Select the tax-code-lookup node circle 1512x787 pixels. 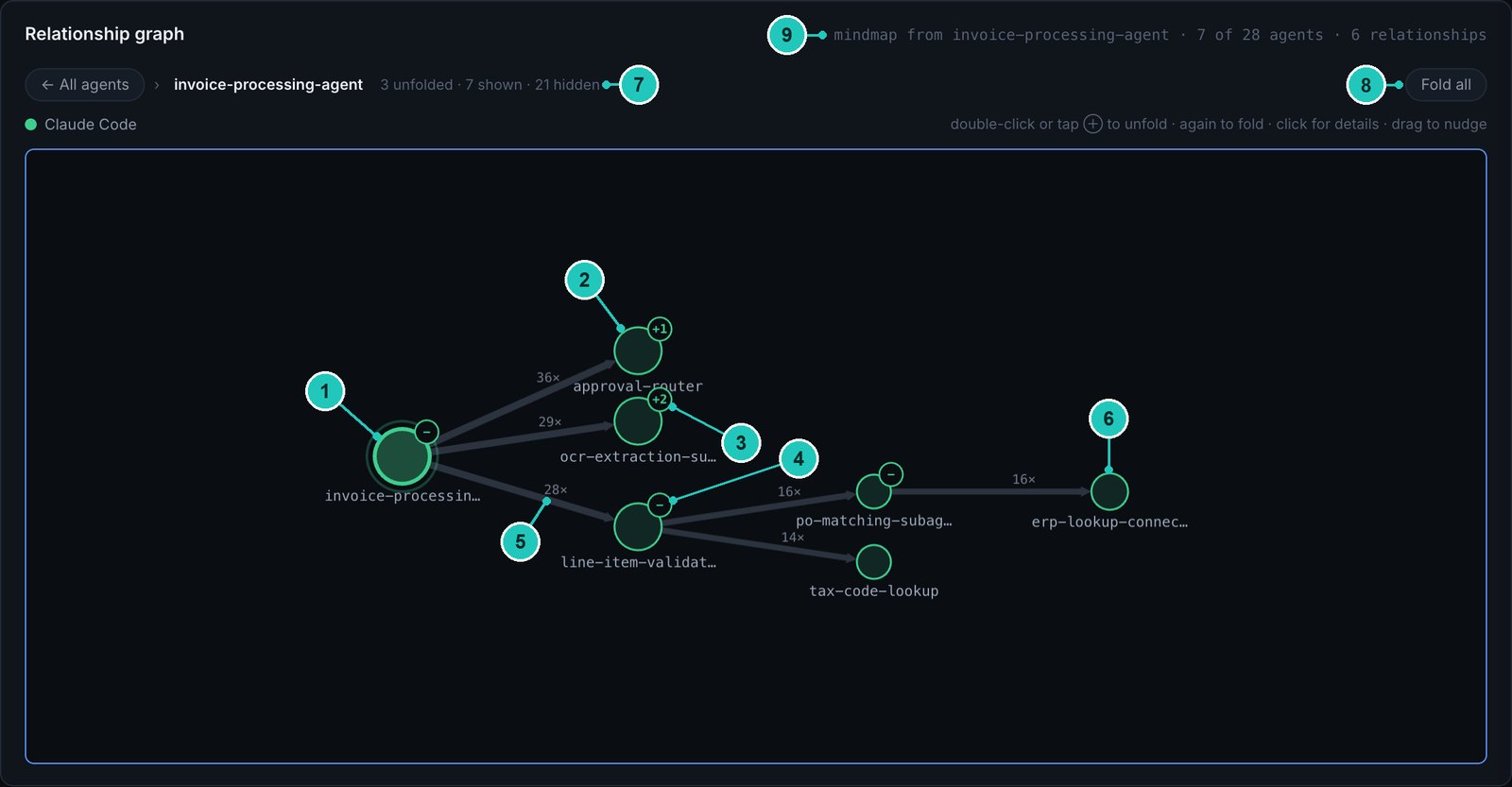click(x=873, y=562)
